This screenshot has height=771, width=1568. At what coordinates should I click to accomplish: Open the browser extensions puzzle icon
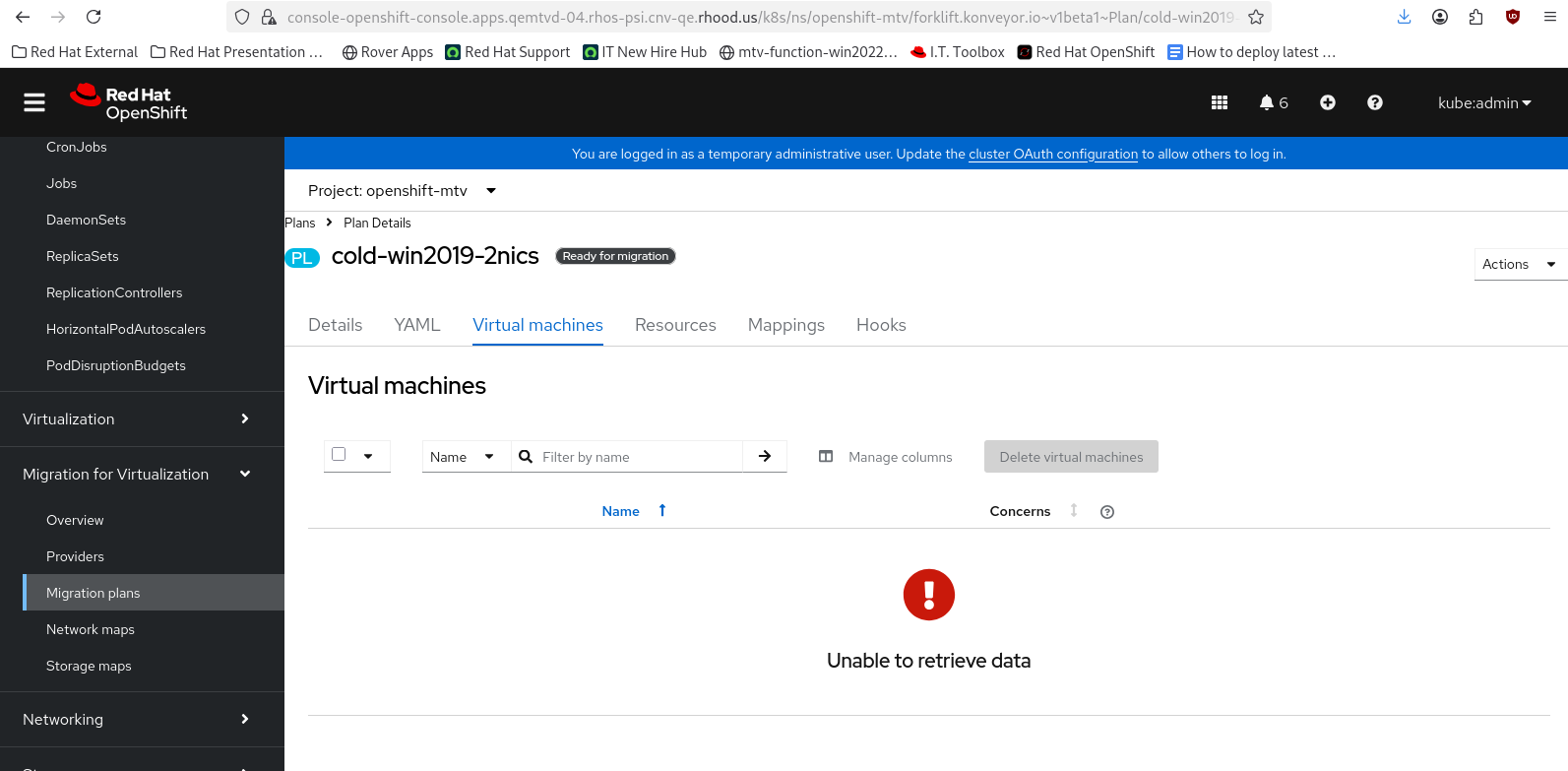tap(1475, 17)
